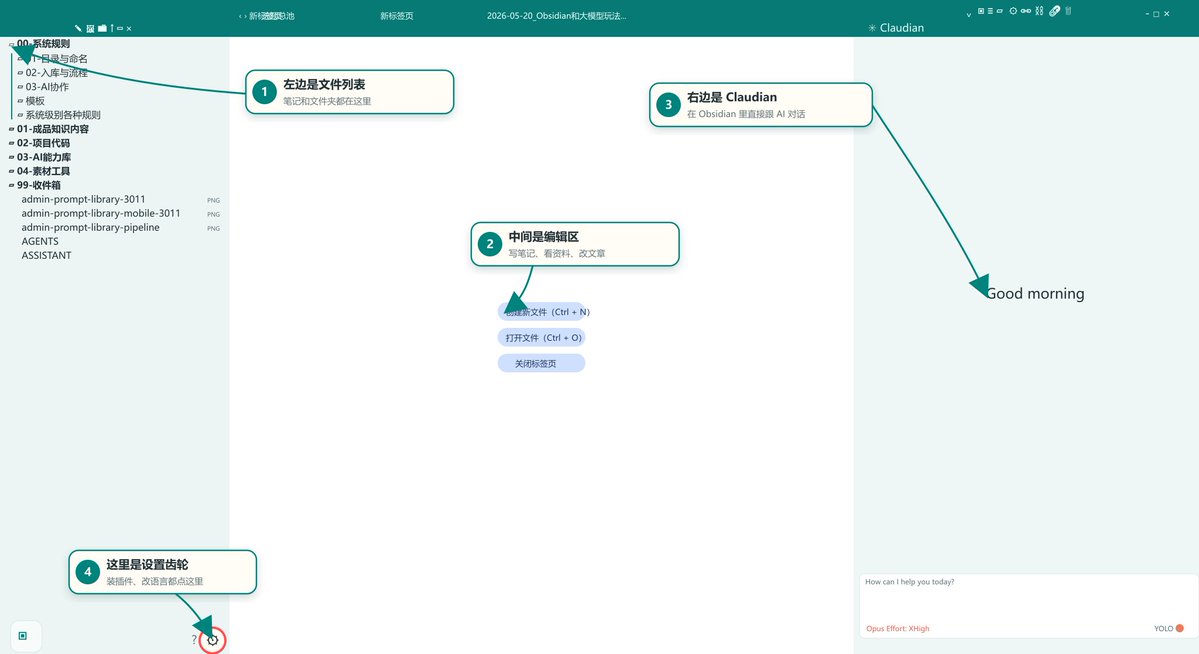
Task: Click the 'How can I help you today?' input
Action: pyautogui.click(x=1027, y=598)
